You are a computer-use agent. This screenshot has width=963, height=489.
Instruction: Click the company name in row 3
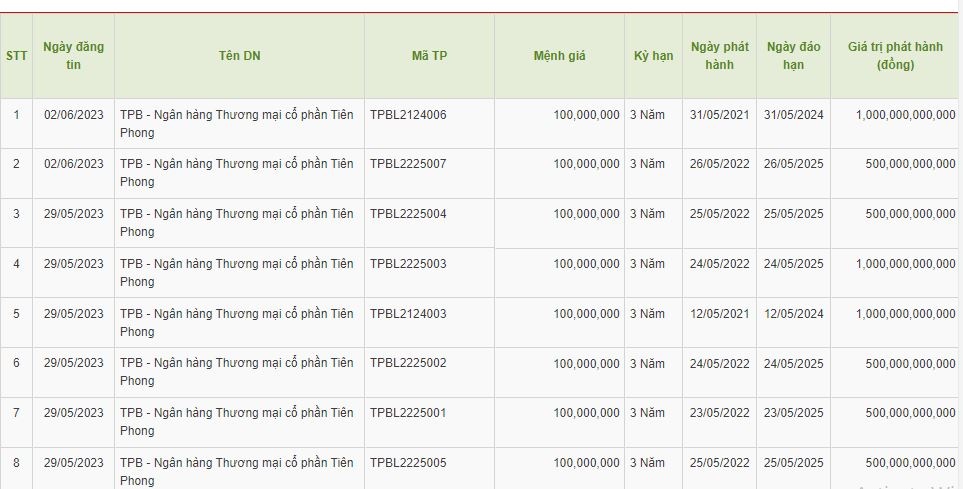click(x=237, y=222)
